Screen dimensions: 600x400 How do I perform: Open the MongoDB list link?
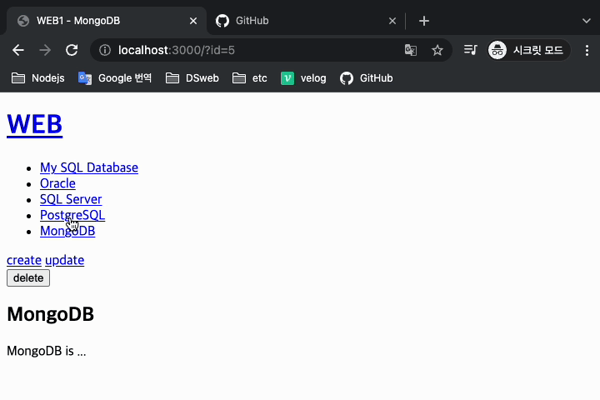[67, 231]
